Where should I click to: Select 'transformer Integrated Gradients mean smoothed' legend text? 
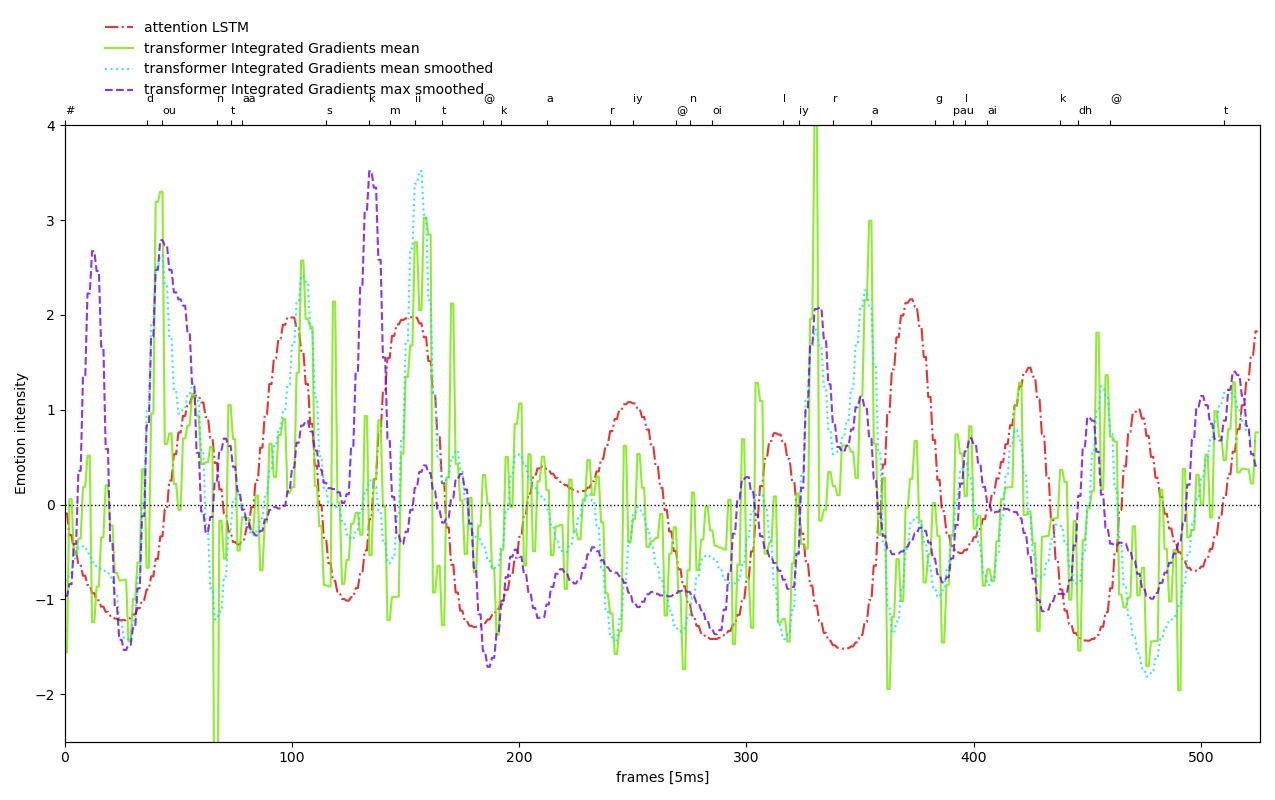coord(318,69)
